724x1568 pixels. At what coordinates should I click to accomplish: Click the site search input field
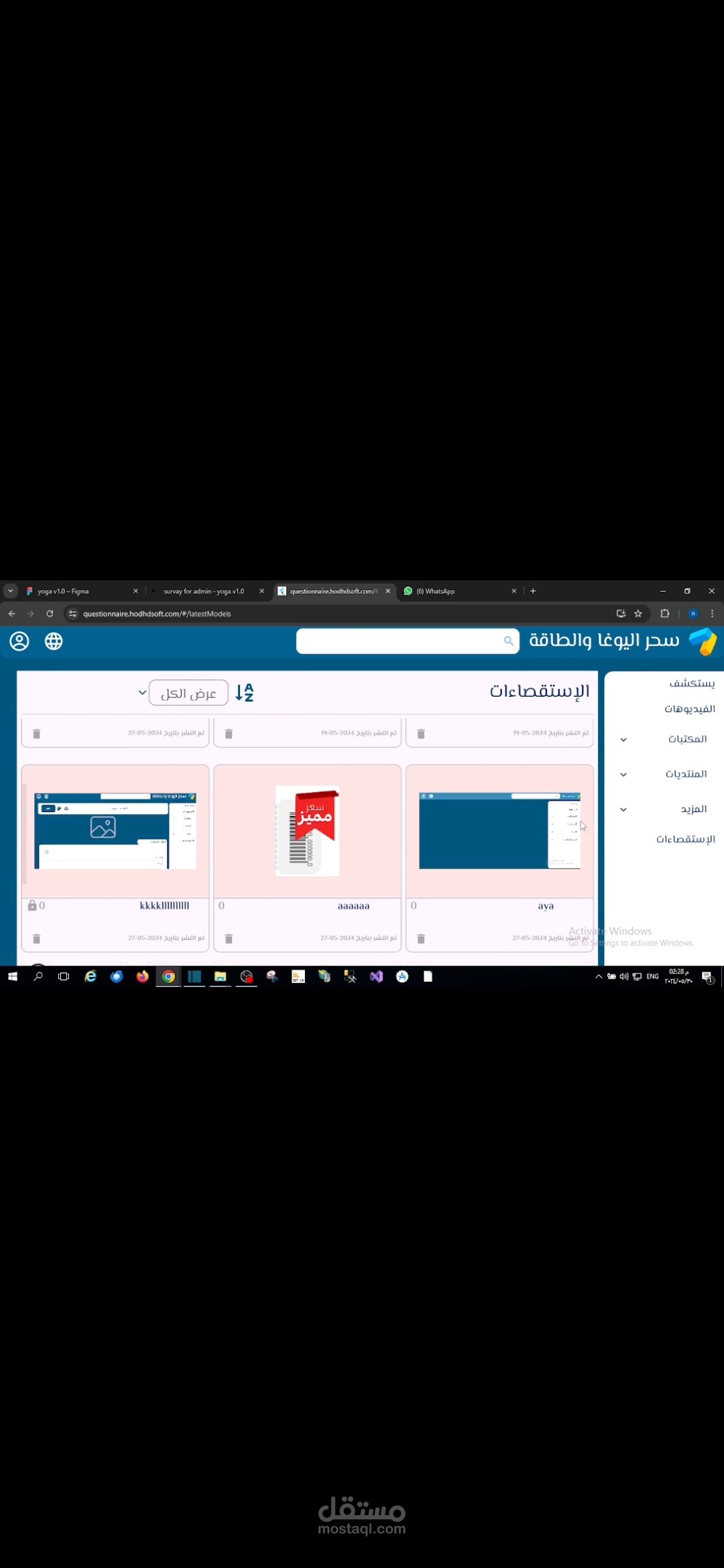408,641
